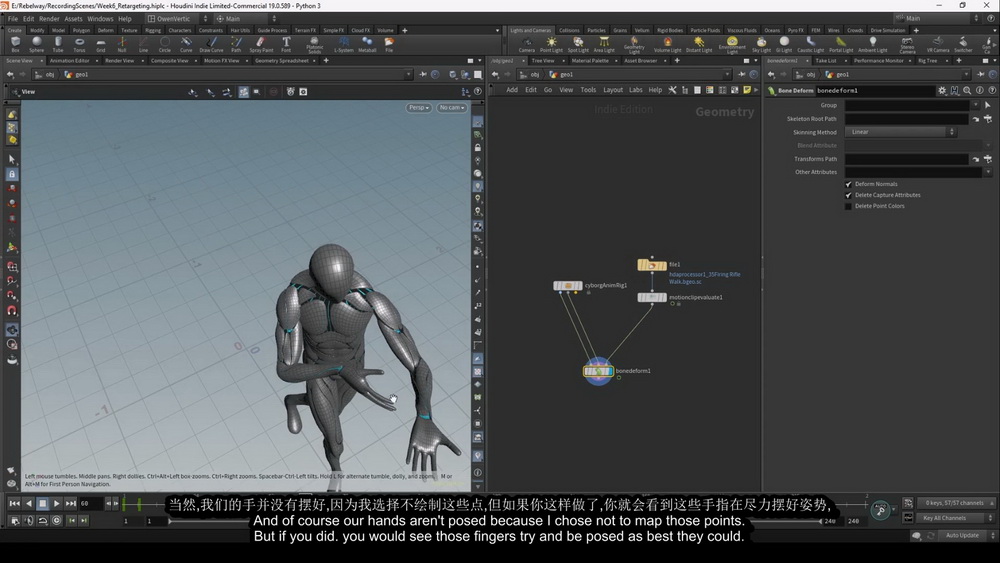Open the No cam camera dropdown

point(451,108)
